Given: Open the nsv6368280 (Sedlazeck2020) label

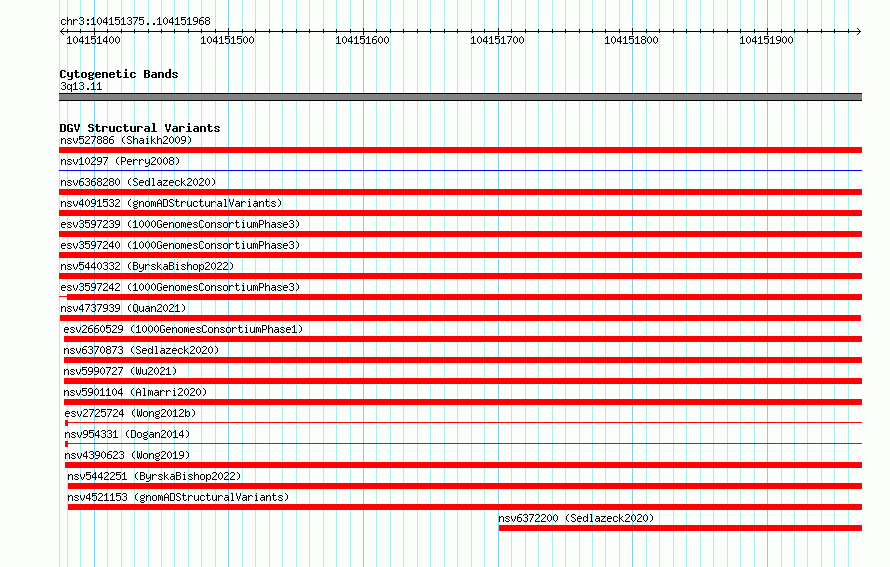Looking at the screenshot, I should [138, 182].
